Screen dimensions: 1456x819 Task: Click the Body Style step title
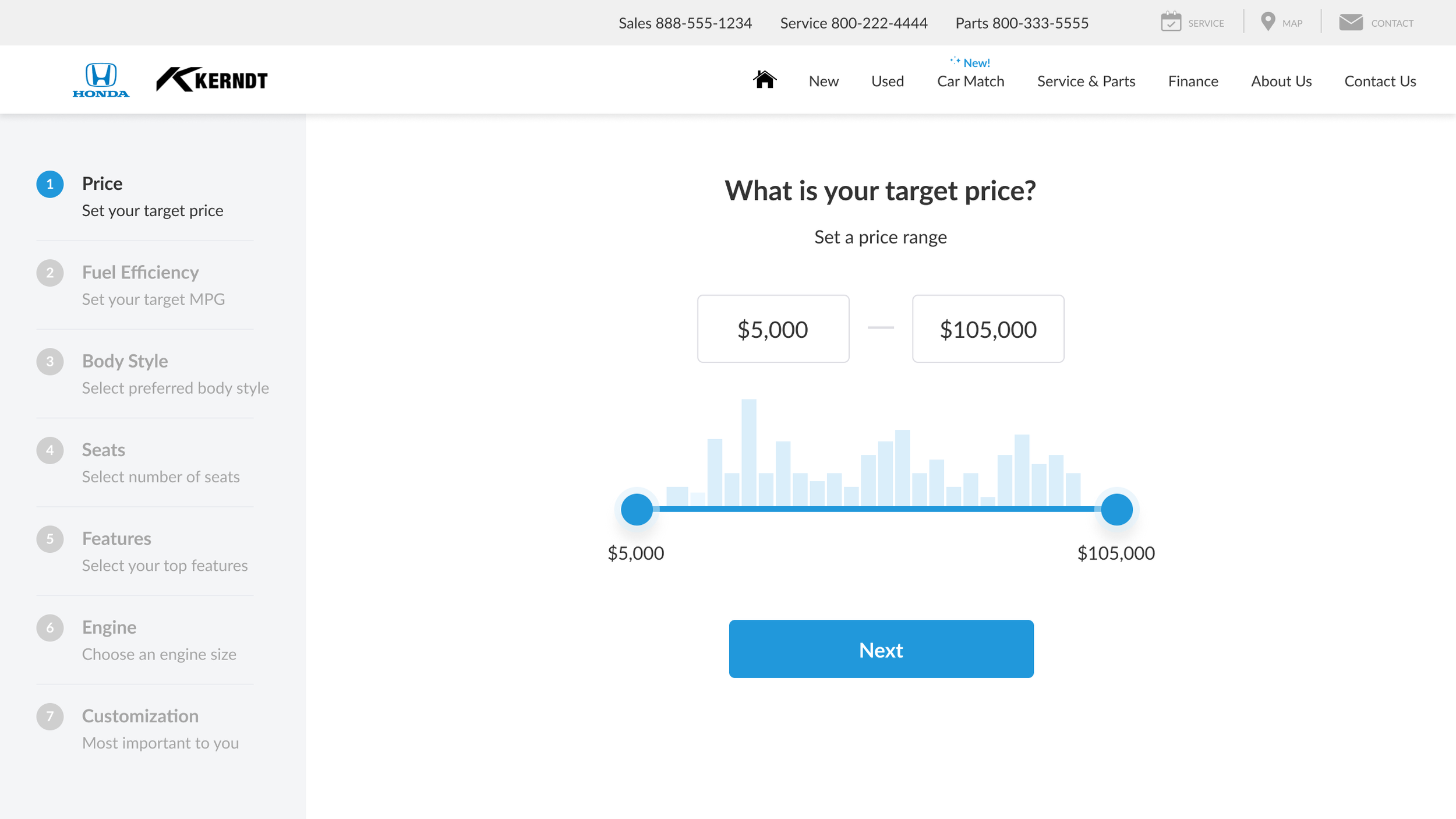pyautogui.click(x=125, y=361)
